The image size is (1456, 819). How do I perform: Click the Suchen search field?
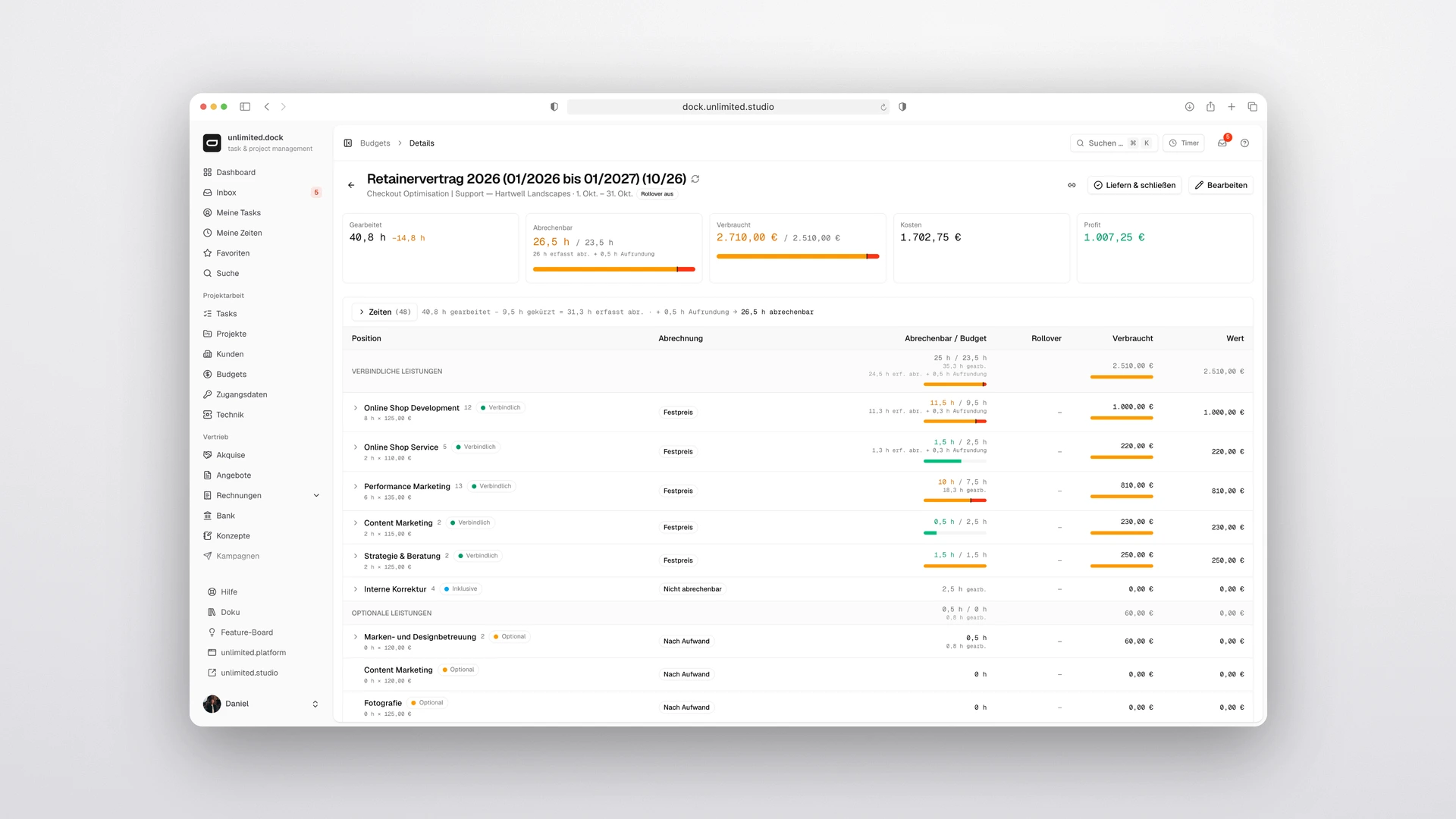tap(1114, 143)
